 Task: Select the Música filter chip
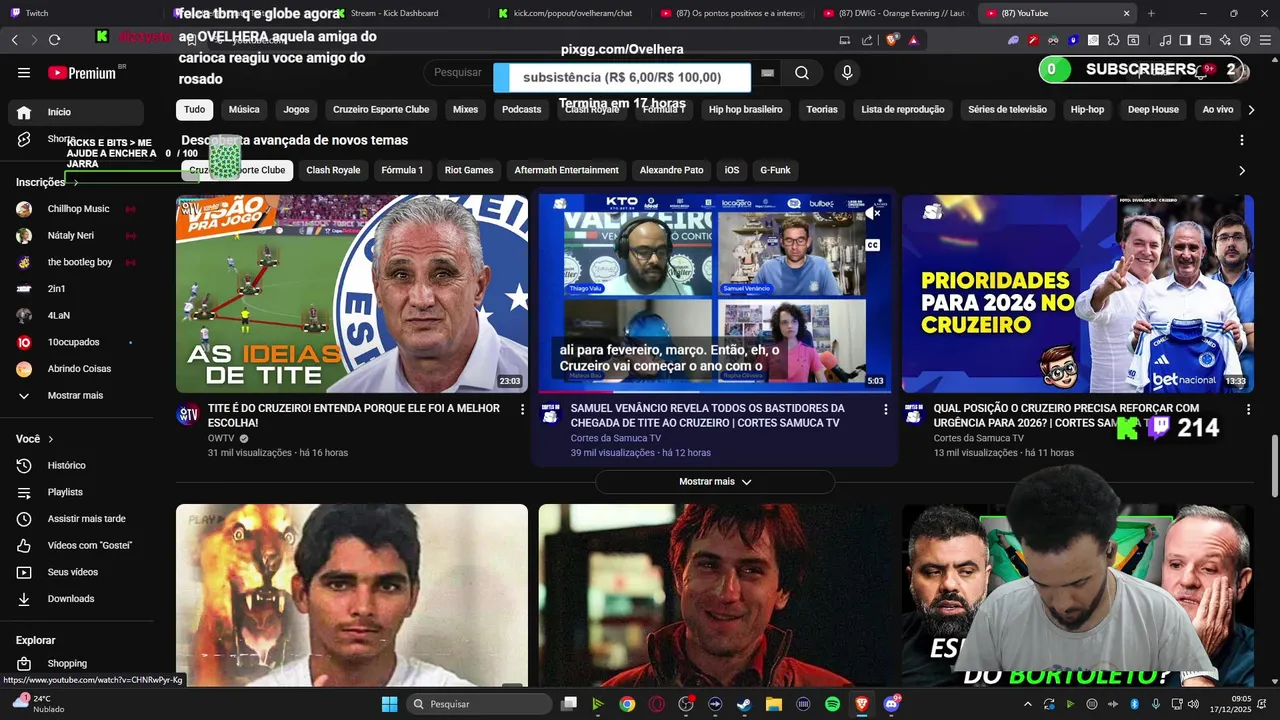(244, 110)
